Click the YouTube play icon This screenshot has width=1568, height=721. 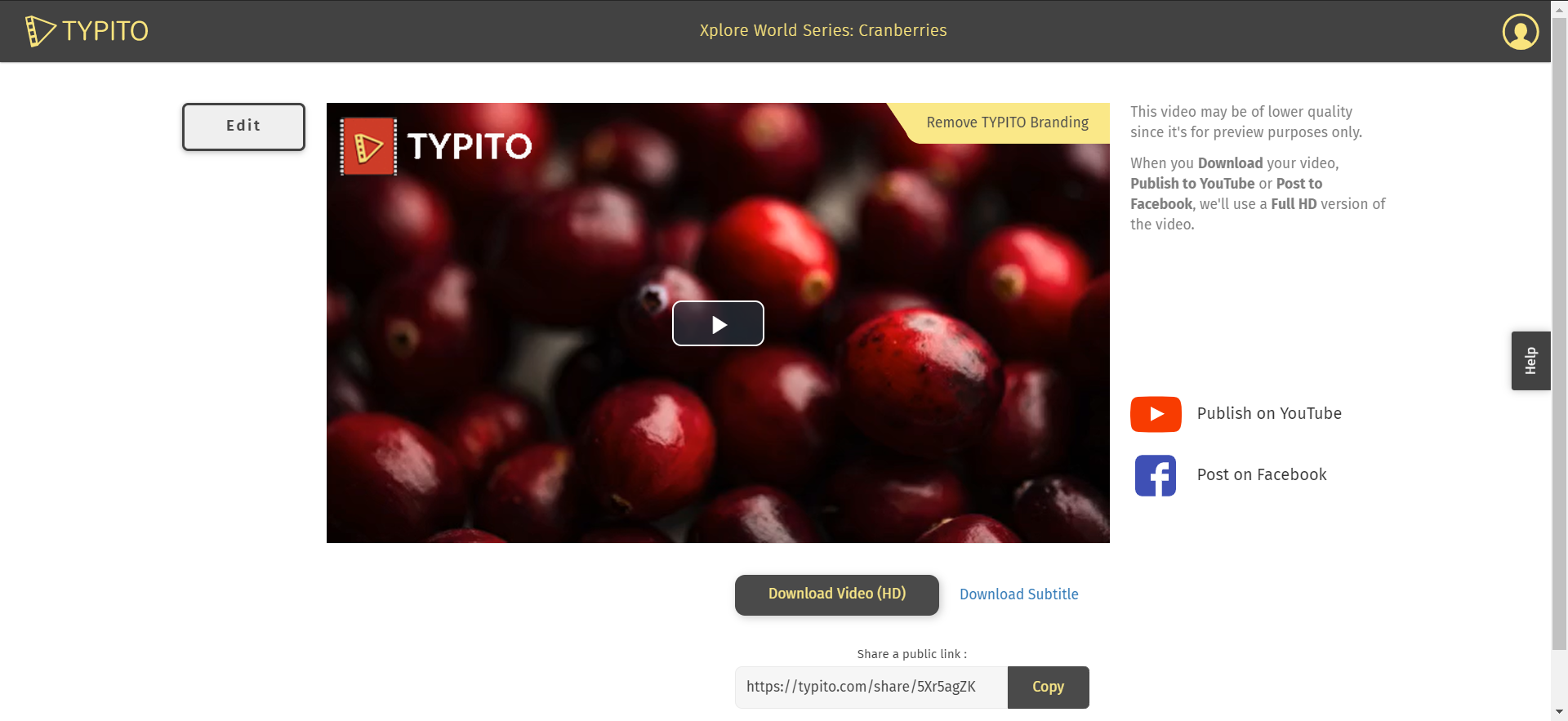pos(1156,414)
